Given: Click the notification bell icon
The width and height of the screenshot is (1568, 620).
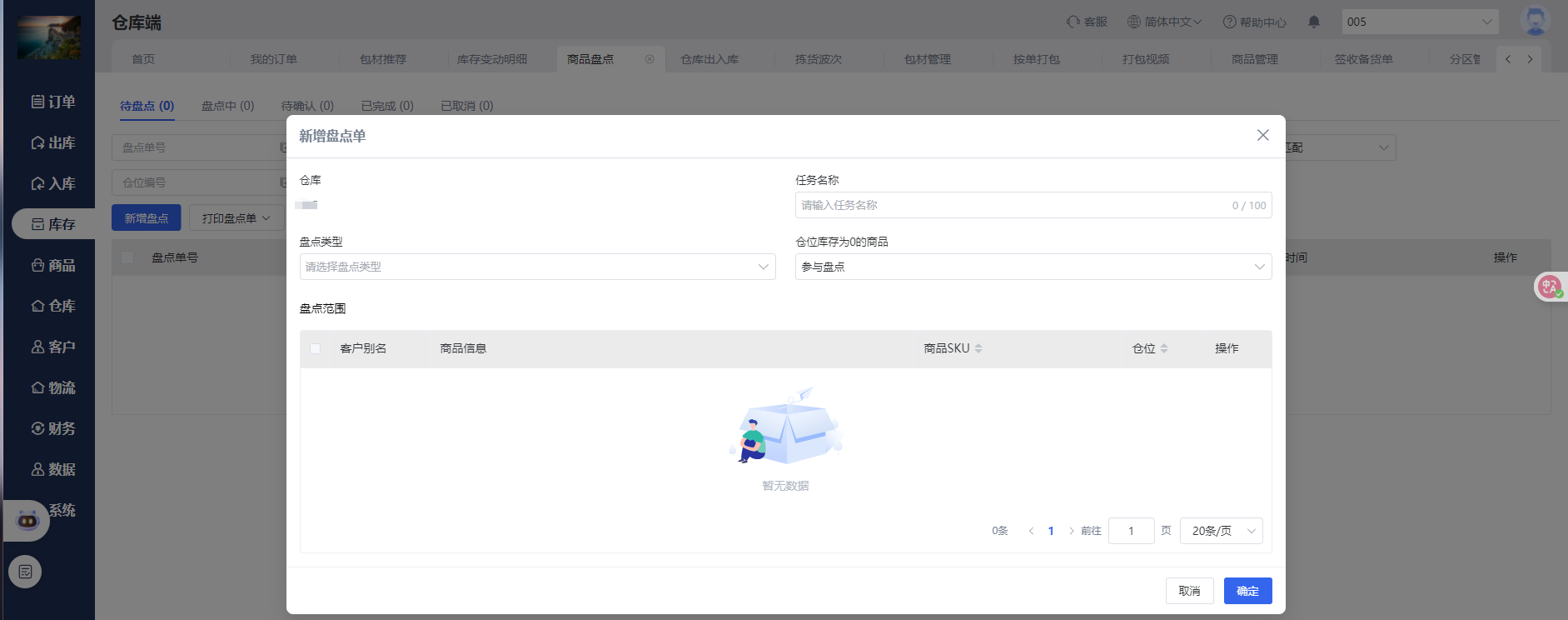Looking at the screenshot, I should click(x=1314, y=22).
